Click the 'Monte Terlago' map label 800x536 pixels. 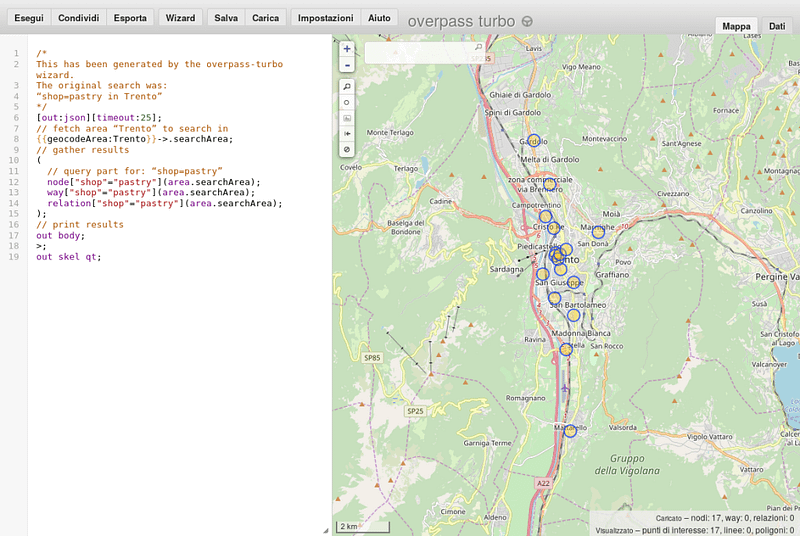click(x=390, y=133)
